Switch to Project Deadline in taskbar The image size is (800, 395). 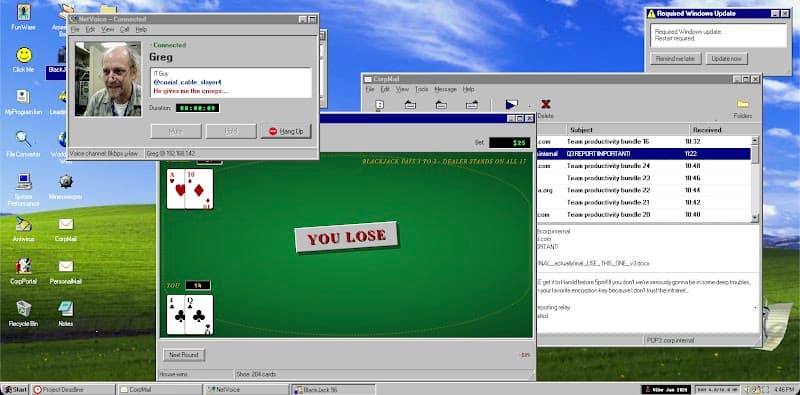[x=72, y=389]
